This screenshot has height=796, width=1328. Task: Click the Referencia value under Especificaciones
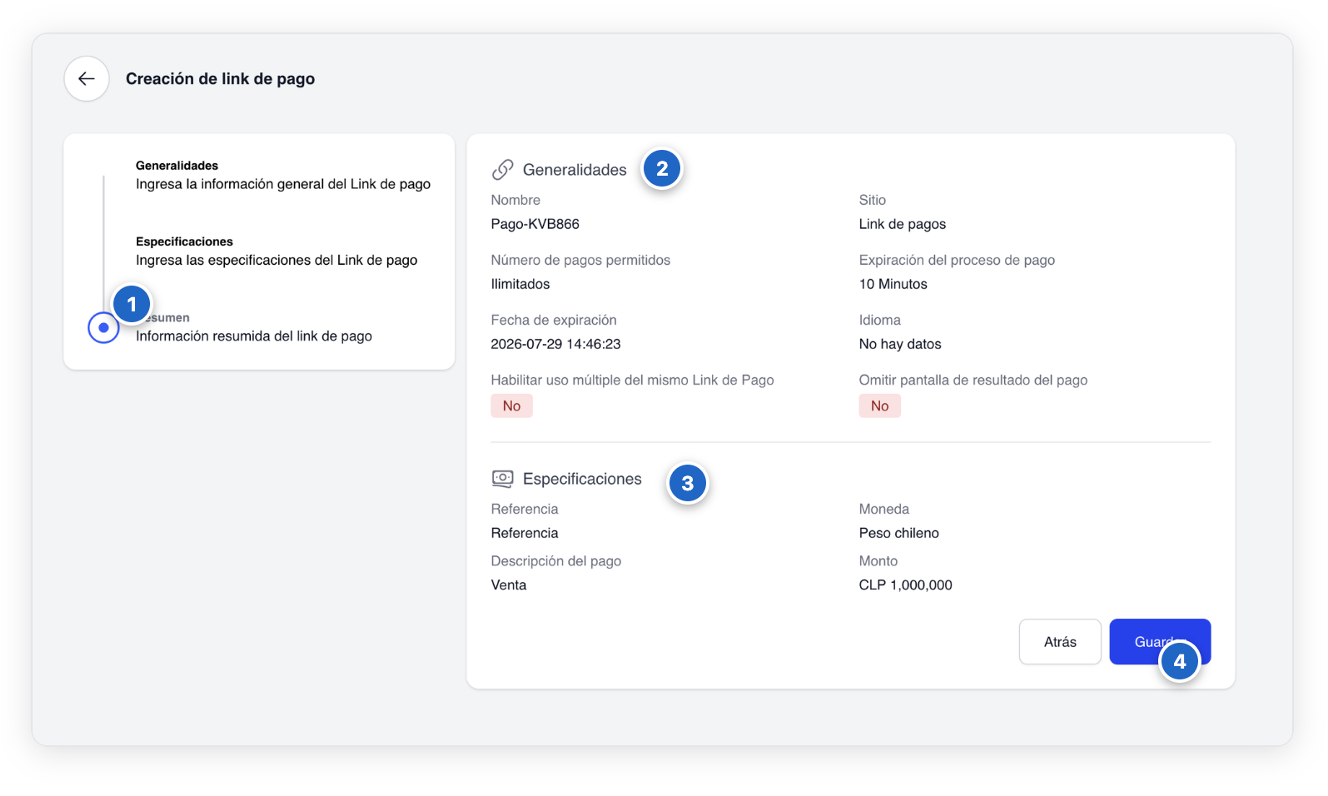pos(525,533)
